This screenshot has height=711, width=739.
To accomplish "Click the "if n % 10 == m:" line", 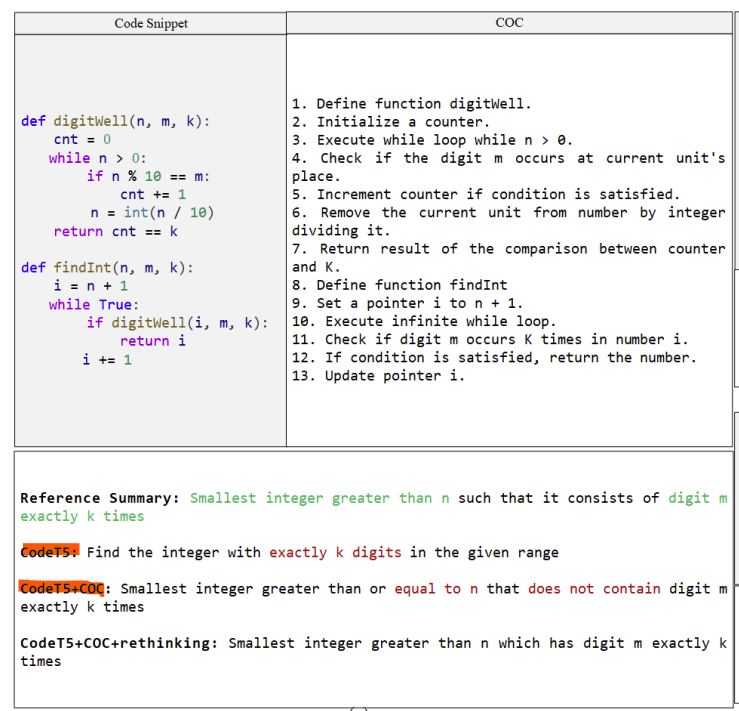I will (x=147, y=176).
